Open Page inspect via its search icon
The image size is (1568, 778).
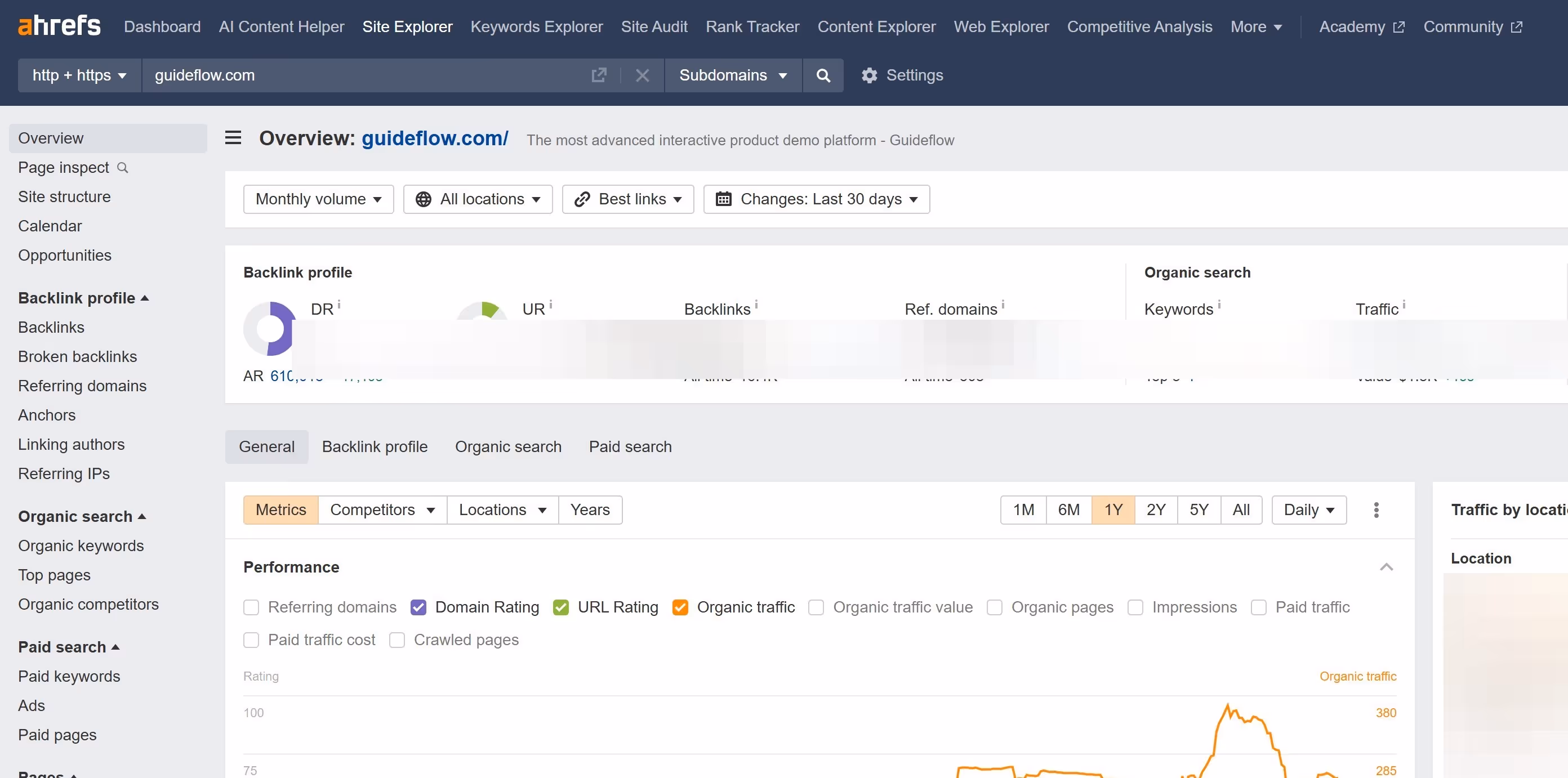click(x=123, y=167)
